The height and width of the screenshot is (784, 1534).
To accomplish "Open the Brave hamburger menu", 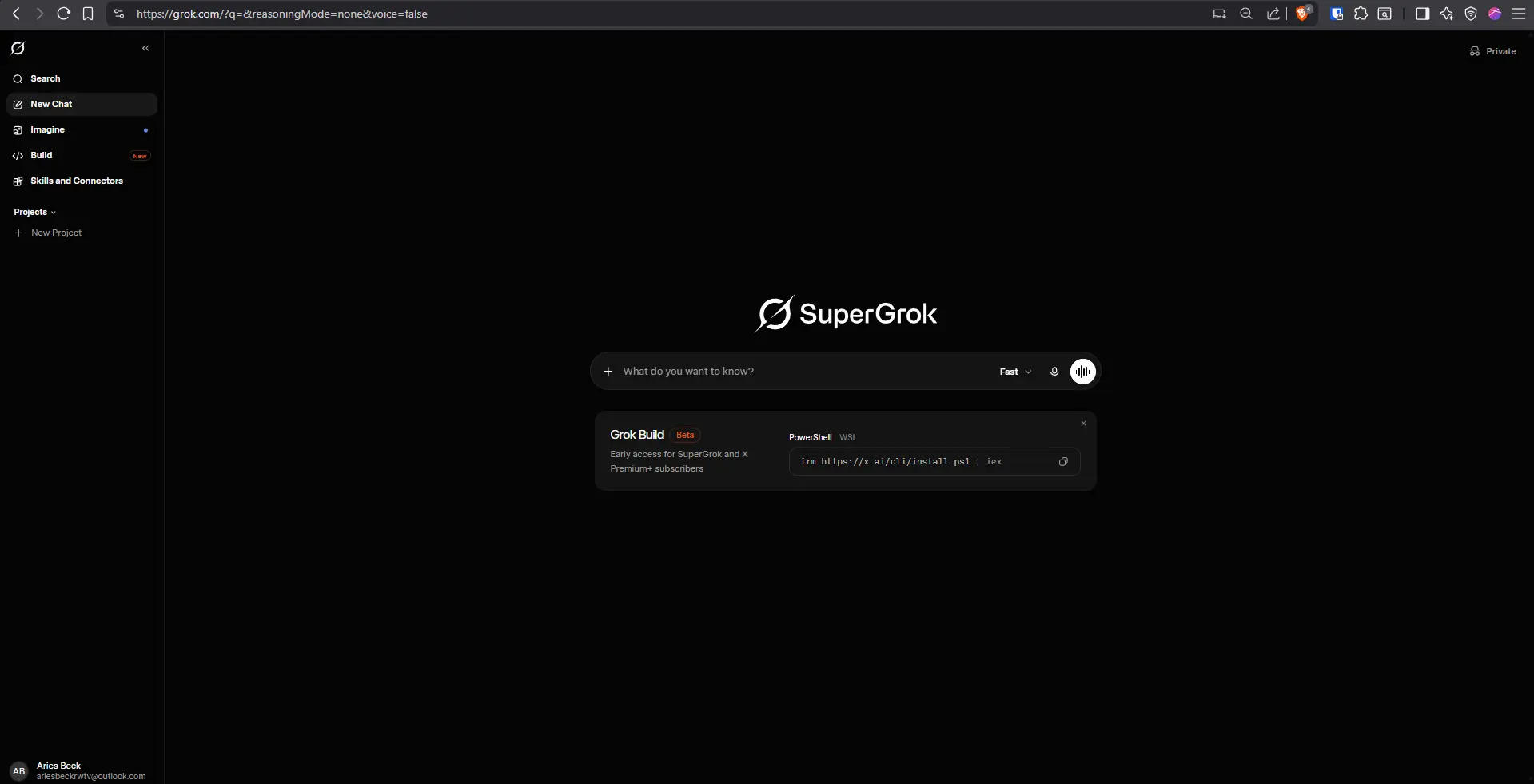I will 1519,14.
